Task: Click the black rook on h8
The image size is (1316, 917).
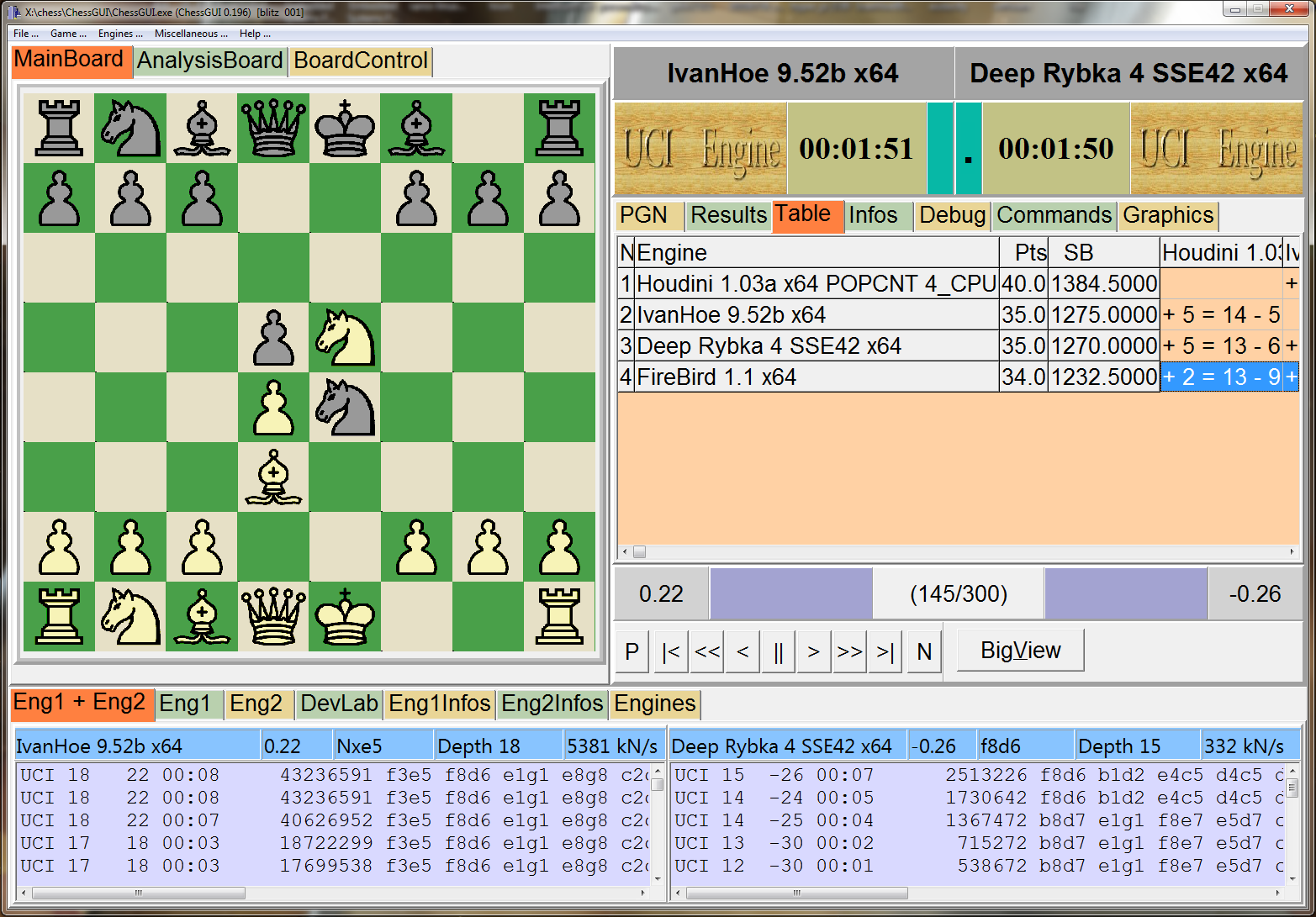Action: (559, 128)
